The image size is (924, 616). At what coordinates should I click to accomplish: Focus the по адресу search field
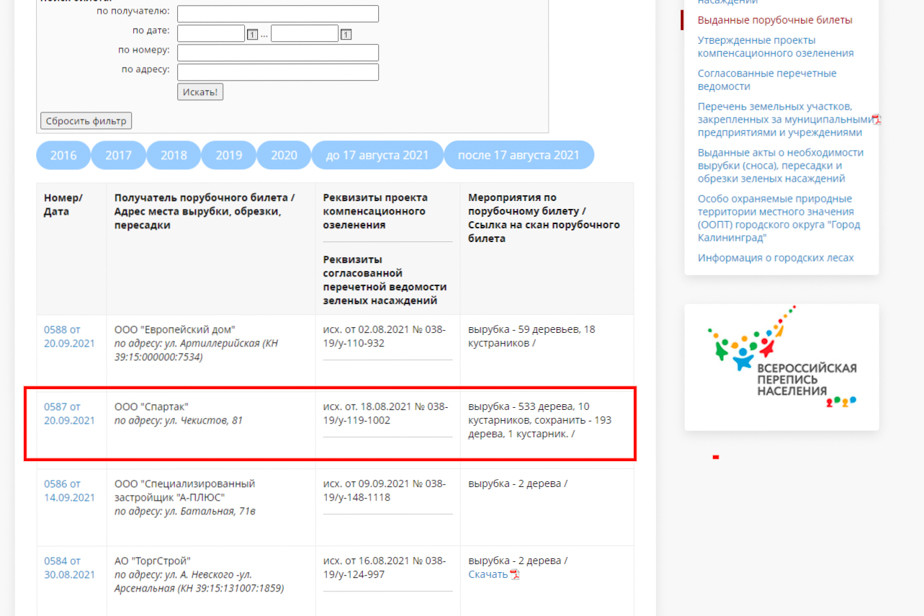tap(278, 72)
